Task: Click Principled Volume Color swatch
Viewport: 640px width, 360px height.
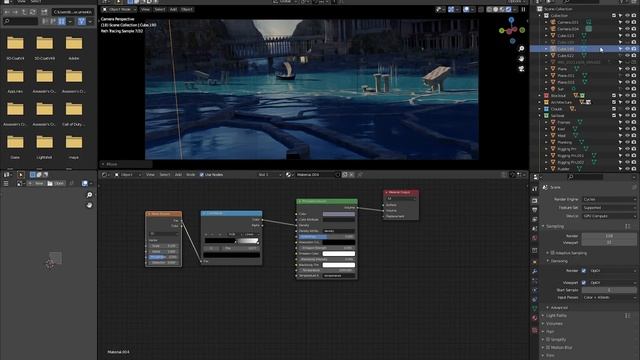Action: pyautogui.click(x=339, y=214)
